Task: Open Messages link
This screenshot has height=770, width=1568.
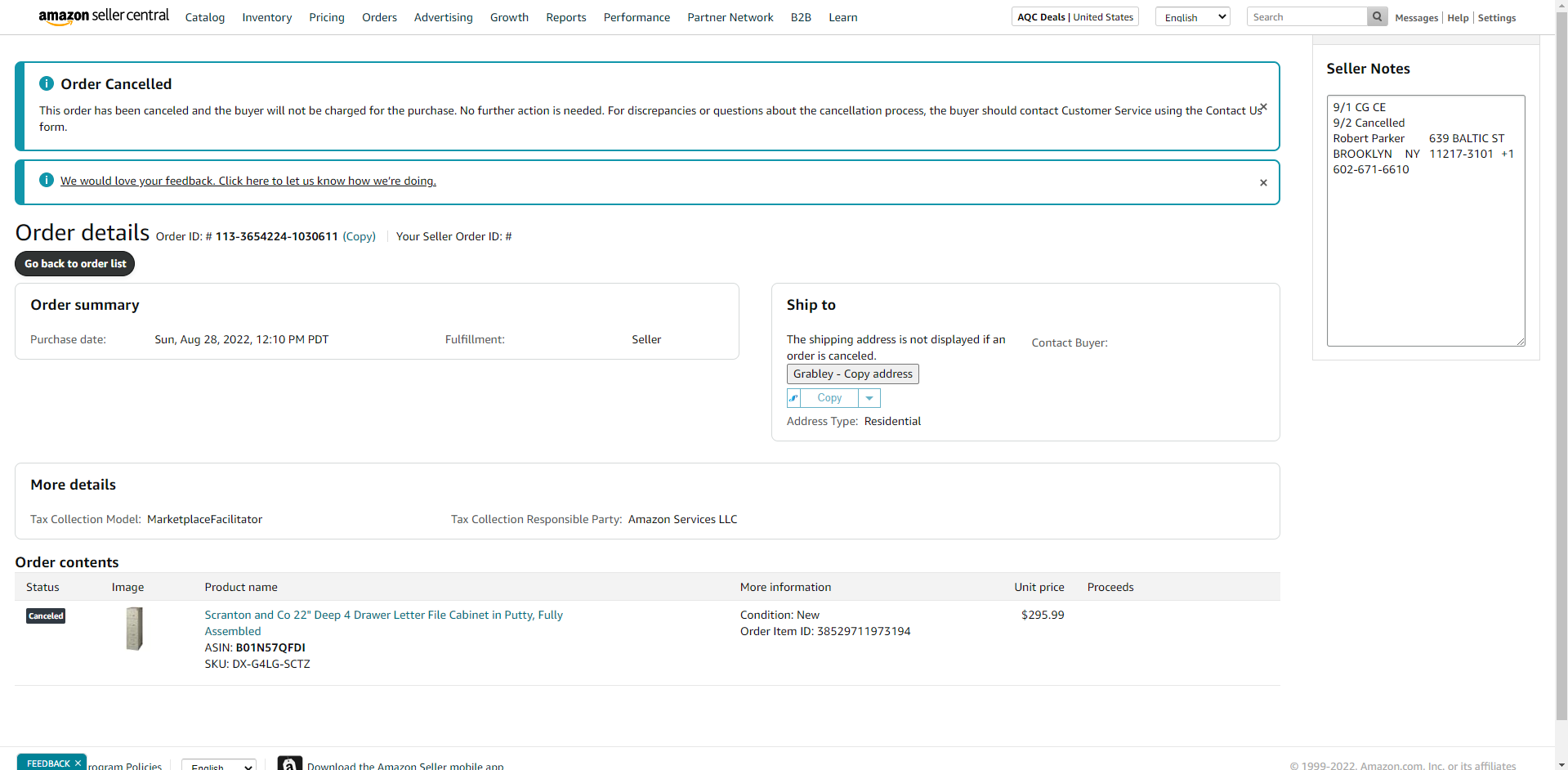Action: pos(1417,18)
